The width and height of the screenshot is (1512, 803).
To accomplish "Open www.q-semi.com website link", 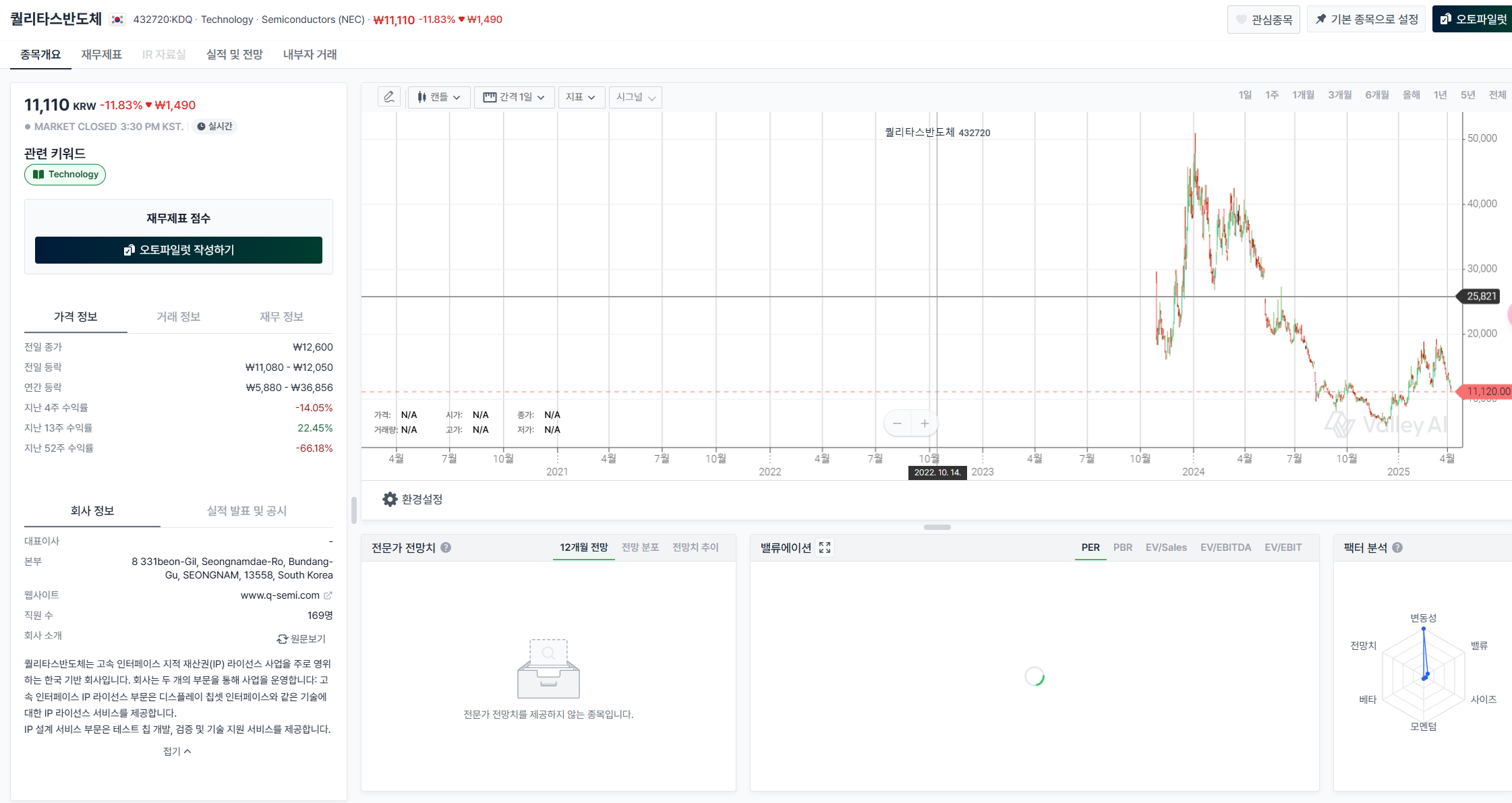I will [280, 595].
